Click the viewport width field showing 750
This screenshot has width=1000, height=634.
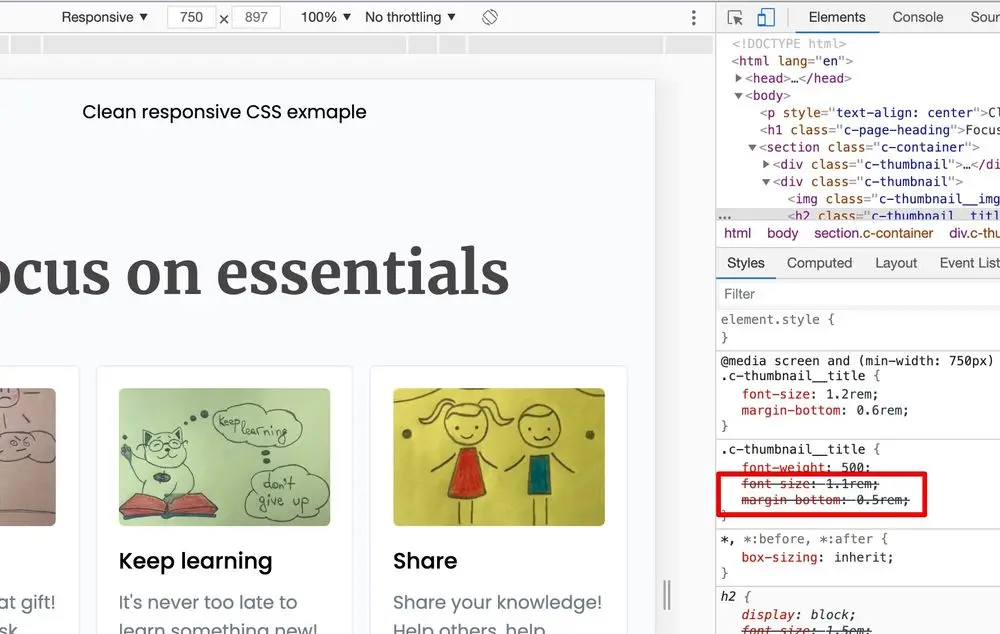[x=191, y=17]
